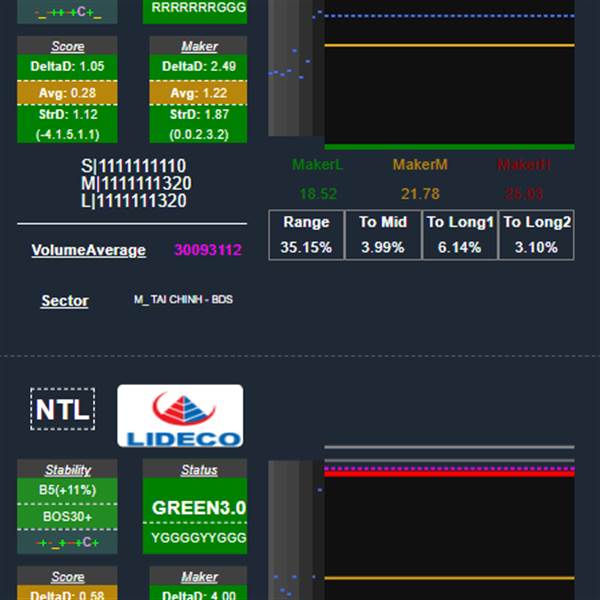Select the NTL ticker symbol box
This screenshot has height=600, width=600.
point(63,409)
